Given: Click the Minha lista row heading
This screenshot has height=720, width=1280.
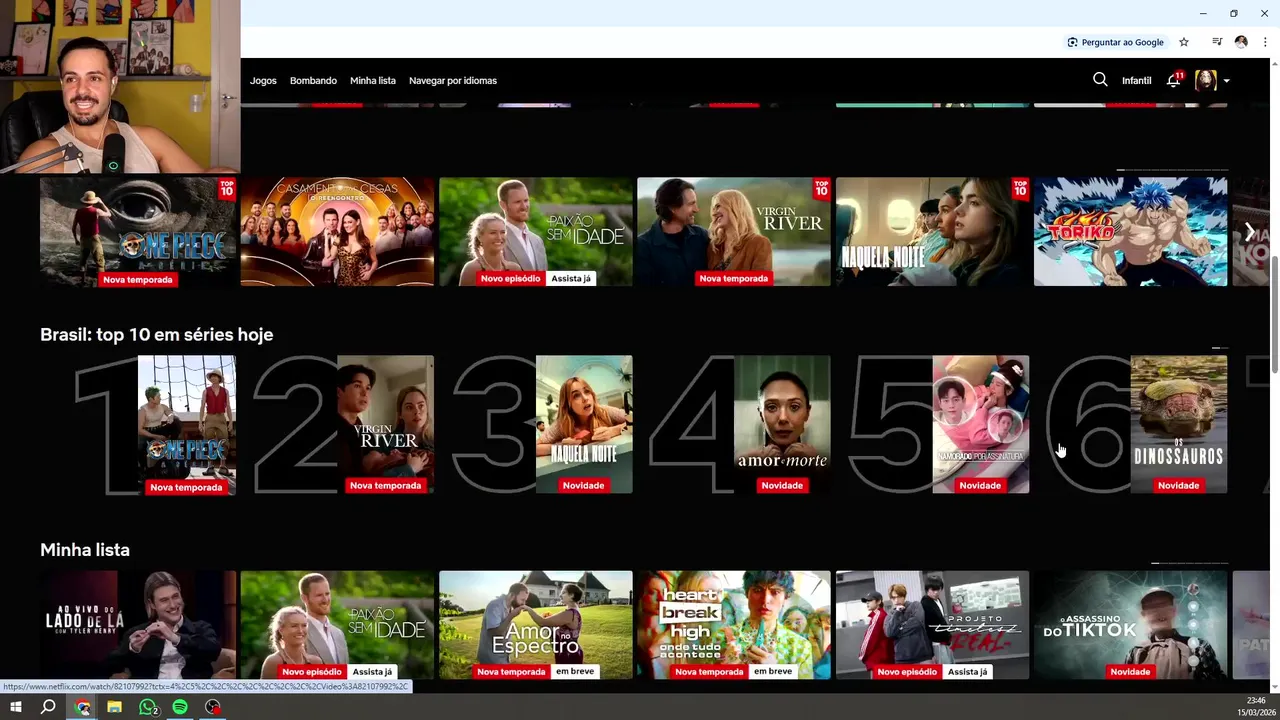Looking at the screenshot, I should [85, 550].
